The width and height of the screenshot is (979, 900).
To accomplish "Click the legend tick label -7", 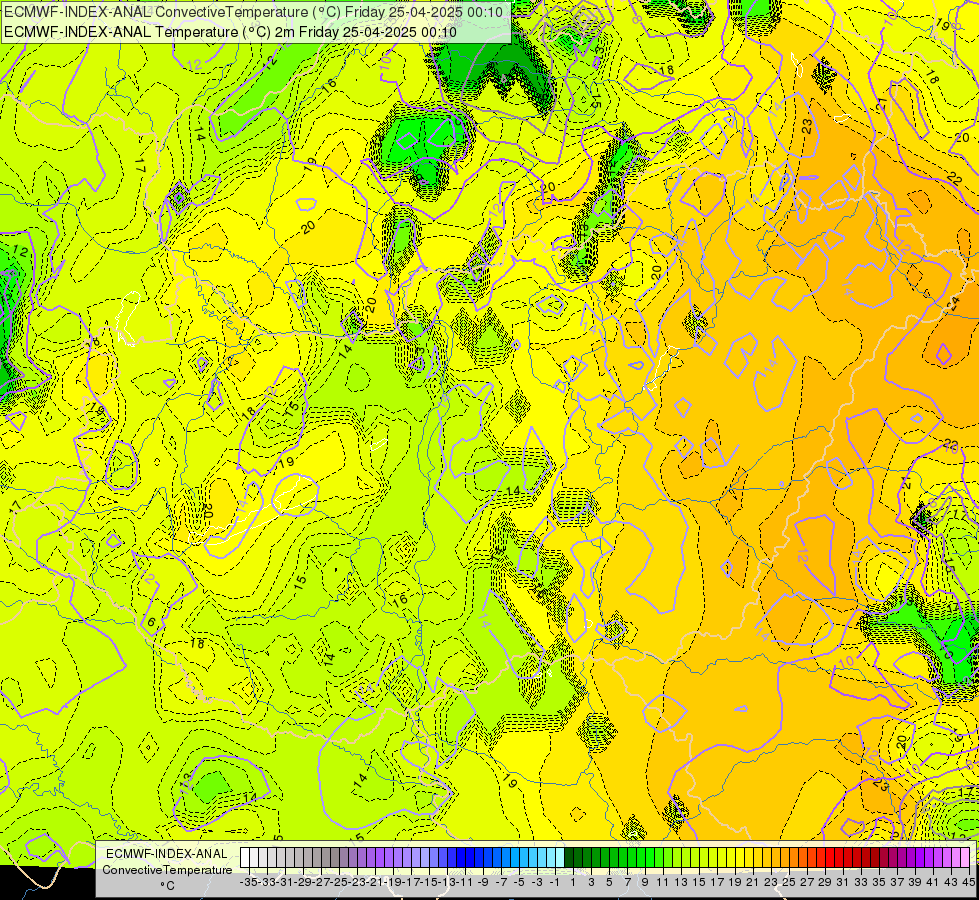I will coord(501,882).
